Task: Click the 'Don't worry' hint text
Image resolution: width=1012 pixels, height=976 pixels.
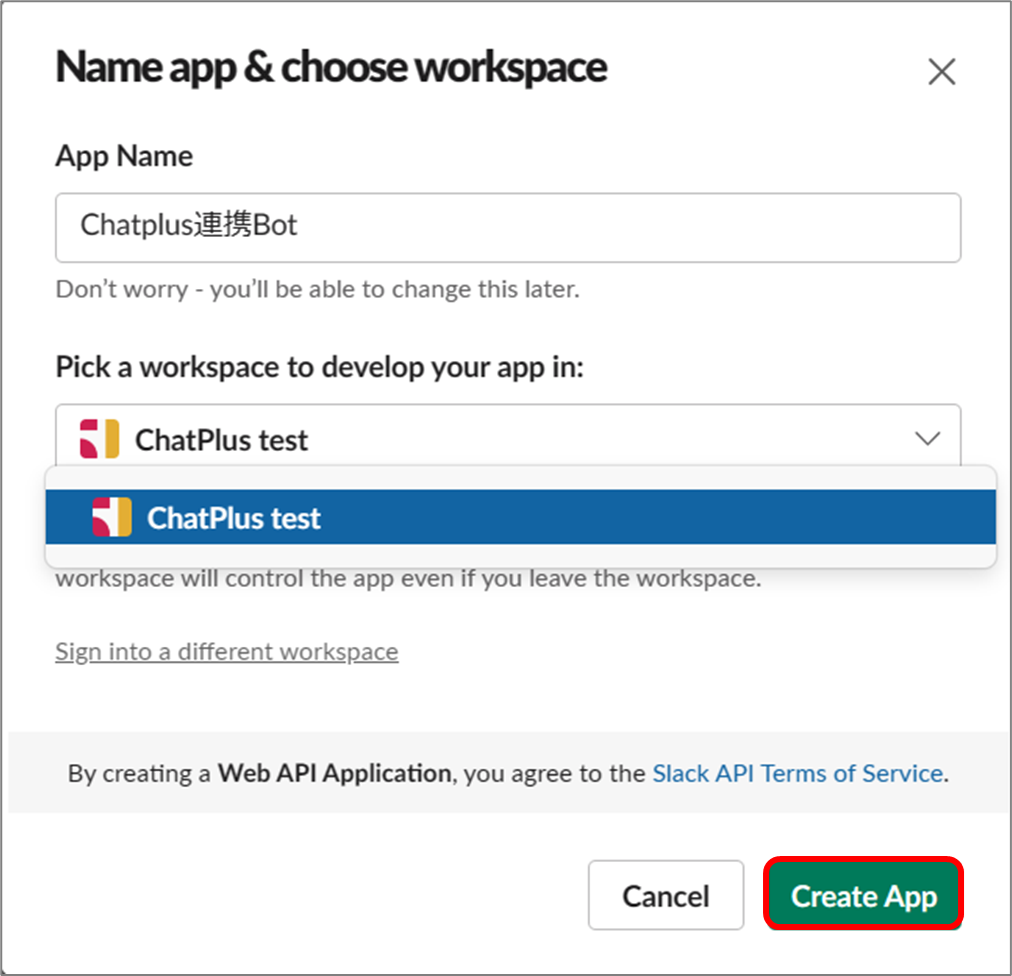Action: pos(318,289)
